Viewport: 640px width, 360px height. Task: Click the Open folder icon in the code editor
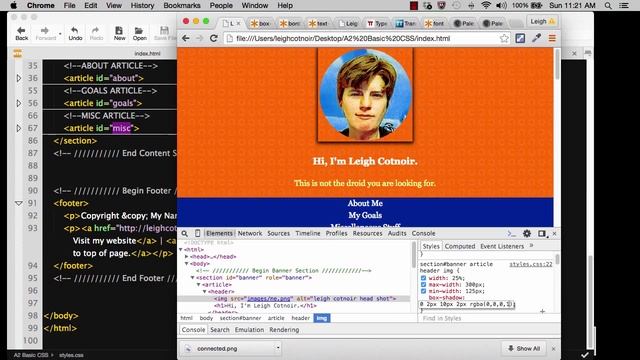coord(139,33)
